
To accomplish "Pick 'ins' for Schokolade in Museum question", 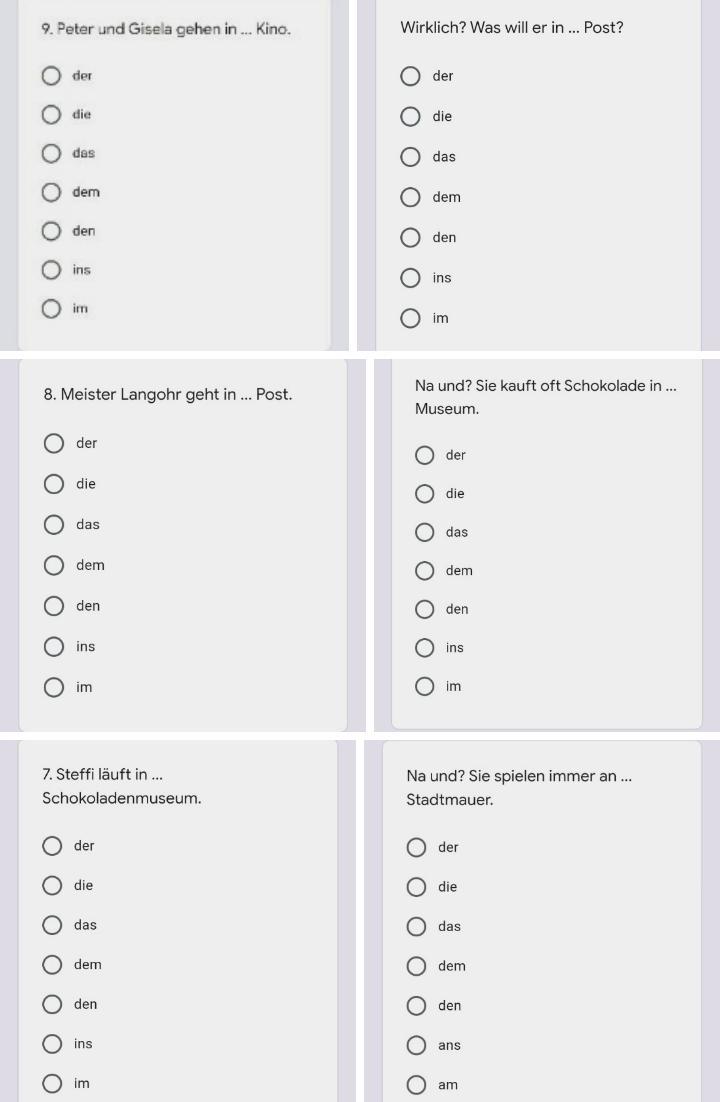I will [x=425, y=648].
